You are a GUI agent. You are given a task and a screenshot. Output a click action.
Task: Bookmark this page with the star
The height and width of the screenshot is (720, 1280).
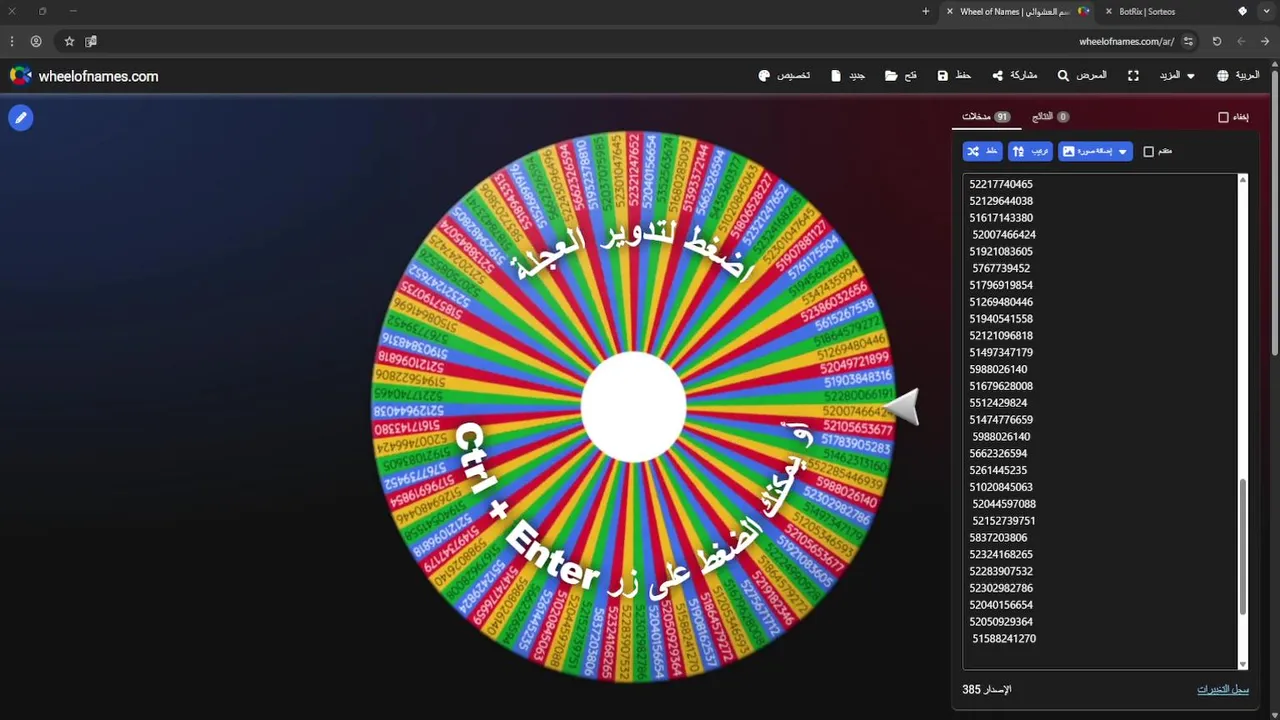pos(69,41)
